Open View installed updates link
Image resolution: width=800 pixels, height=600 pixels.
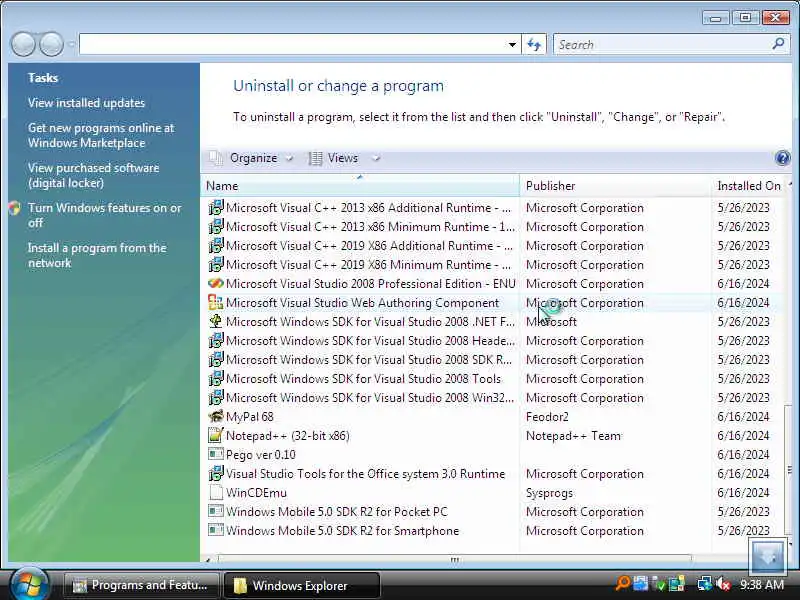[86, 103]
